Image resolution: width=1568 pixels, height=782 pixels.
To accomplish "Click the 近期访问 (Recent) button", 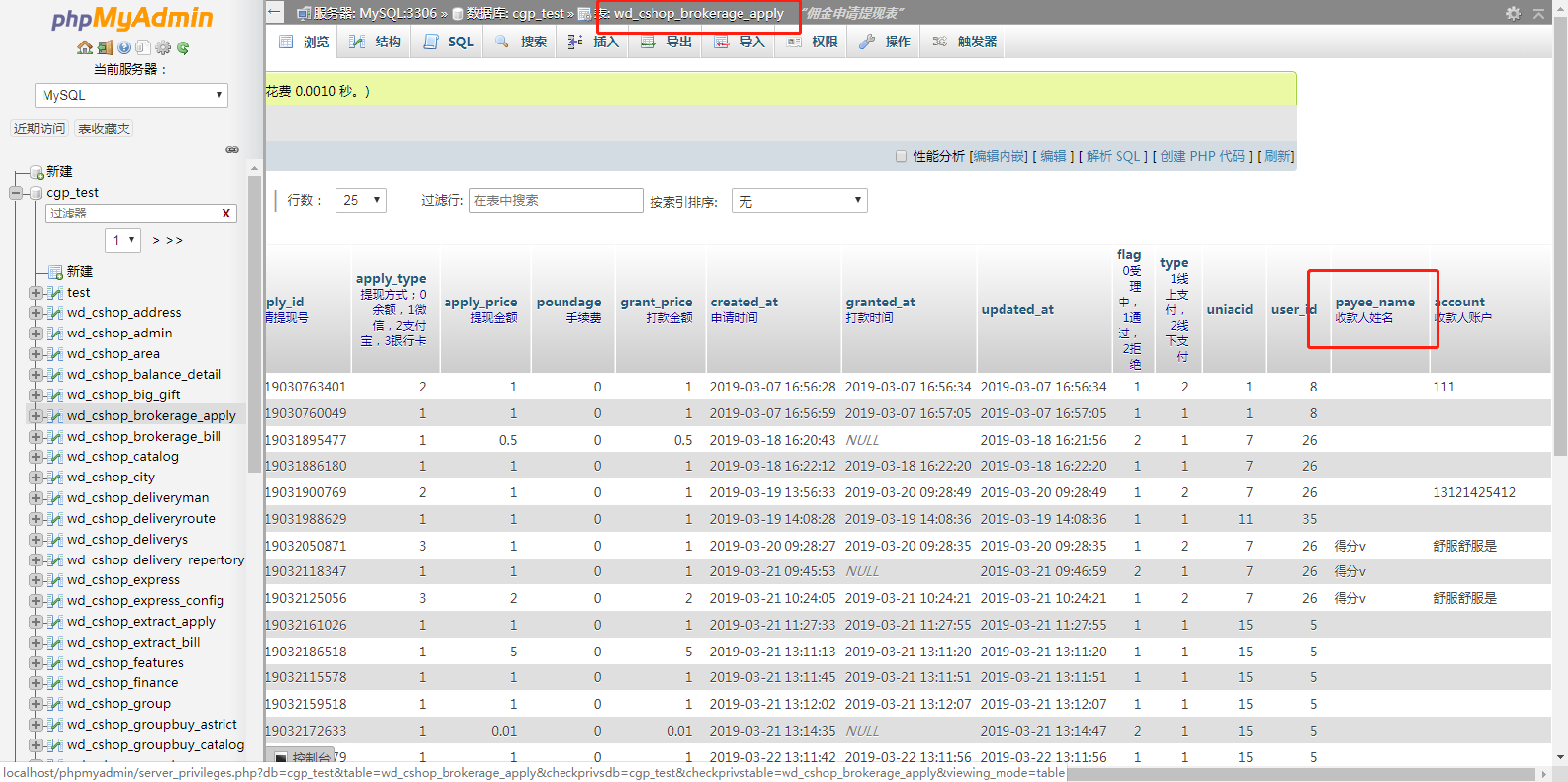I will tap(40, 129).
